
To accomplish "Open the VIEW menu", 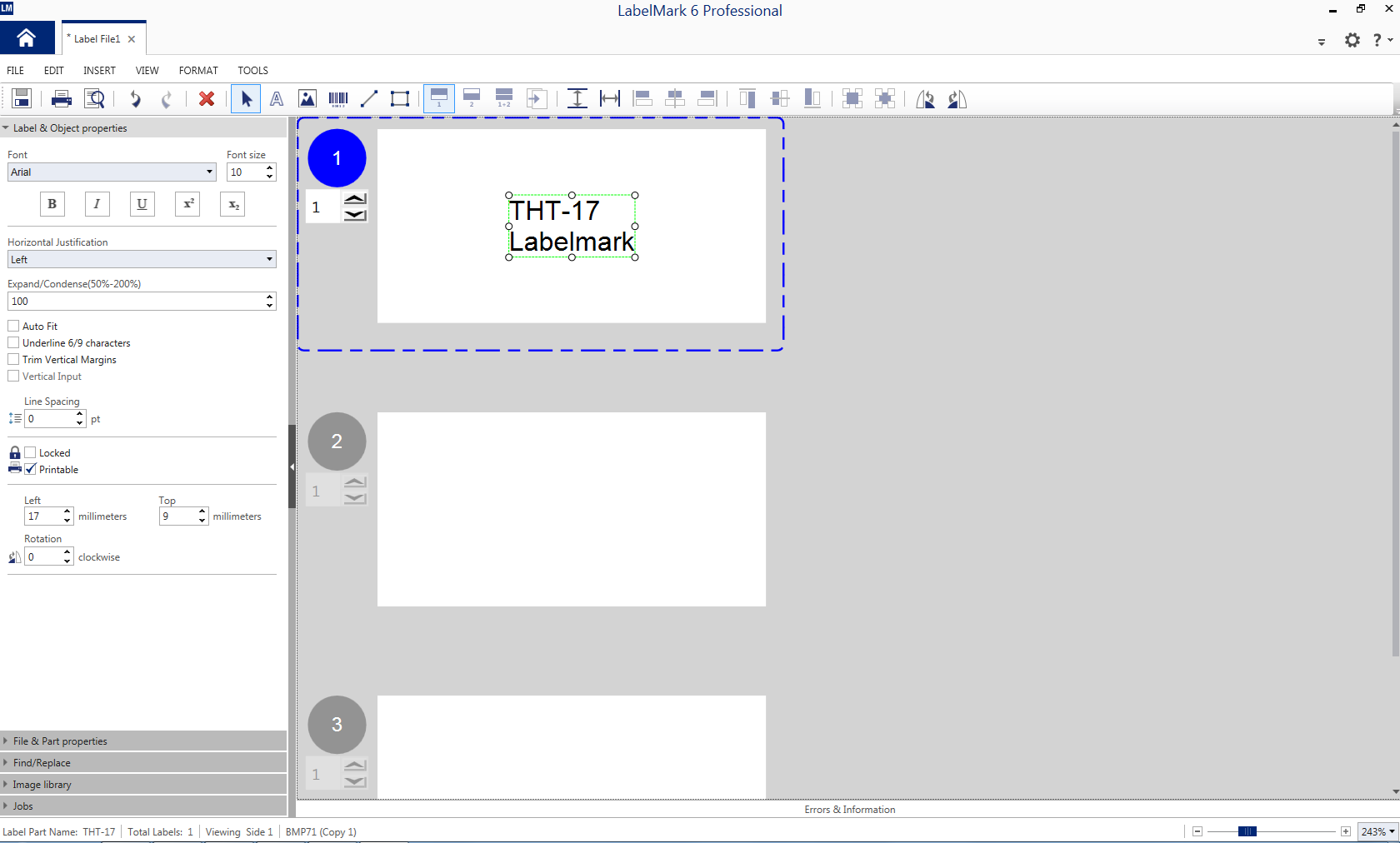I will point(147,71).
